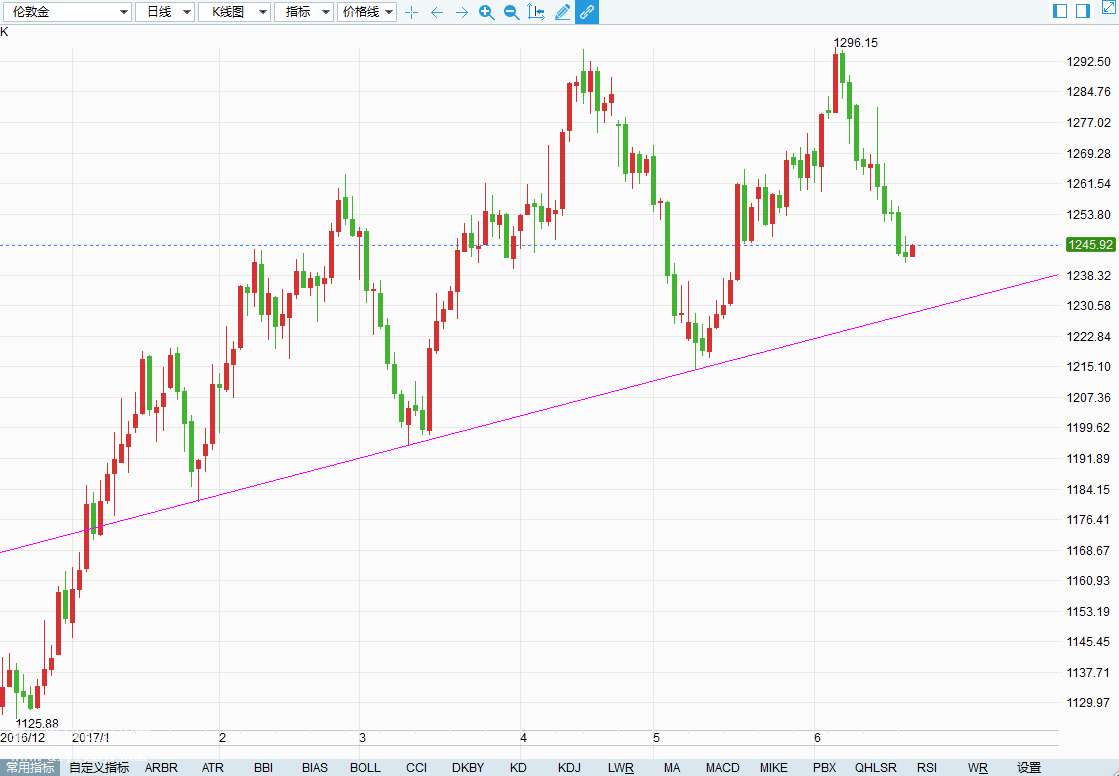Select the BIAS indicator
The width and height of the screenshot is (1119, 776).
pos(315,767)
